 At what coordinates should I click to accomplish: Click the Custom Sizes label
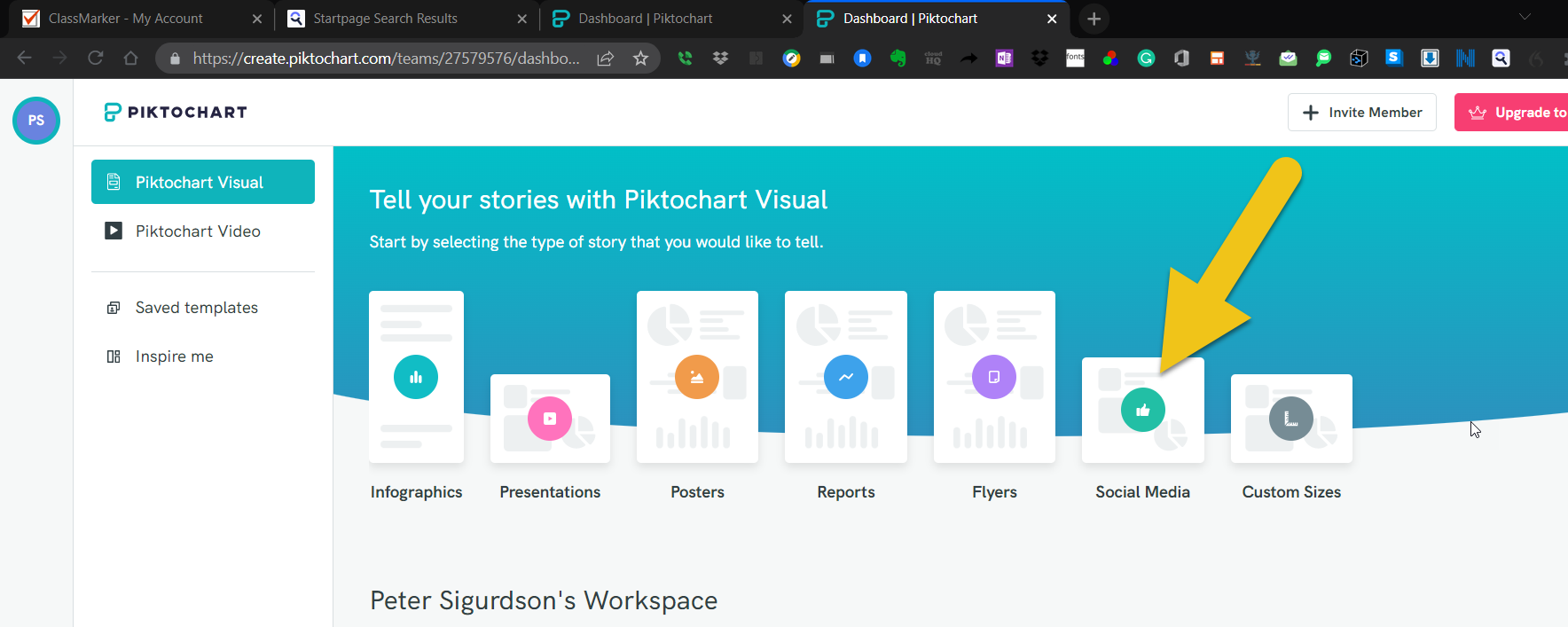(1291, 492)
